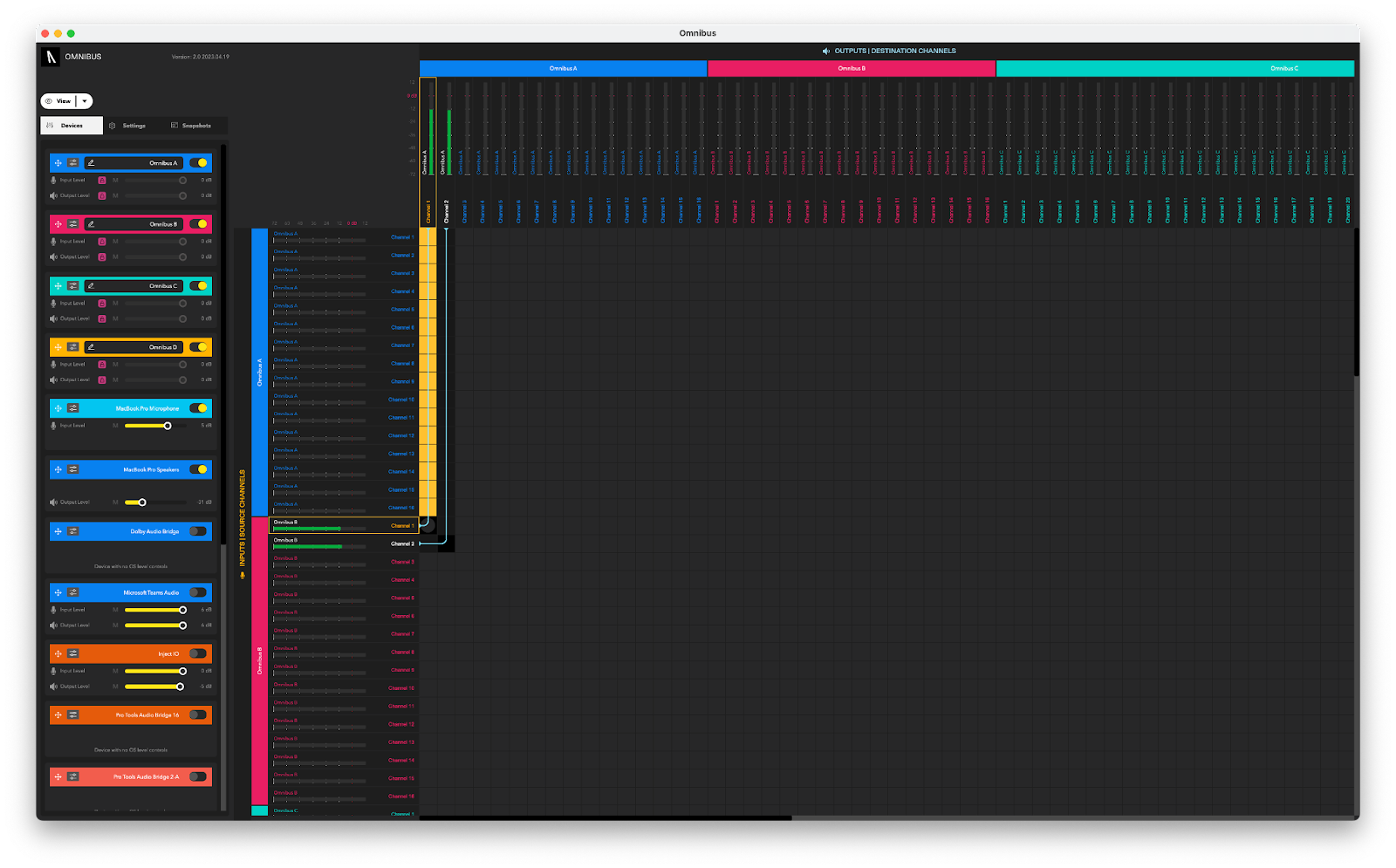Image resolution: width=1396 pixels, height=868 pixels.
Task: Click the Omnibus B outputs header bar
Action: coord(851,68)
